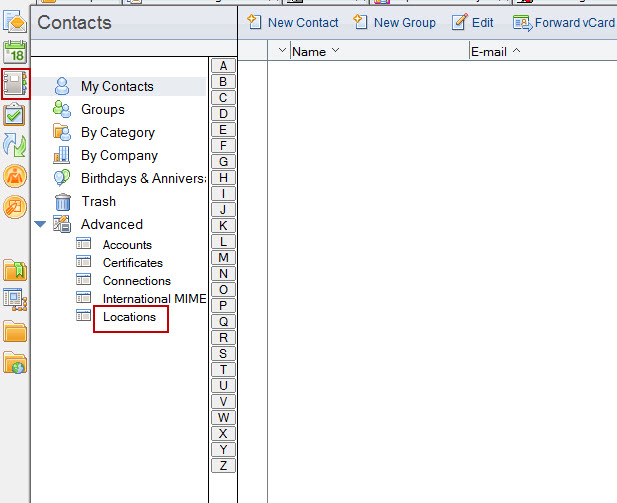
Task: Click New Group in the toolbar
Action: [x=394, y=22]
